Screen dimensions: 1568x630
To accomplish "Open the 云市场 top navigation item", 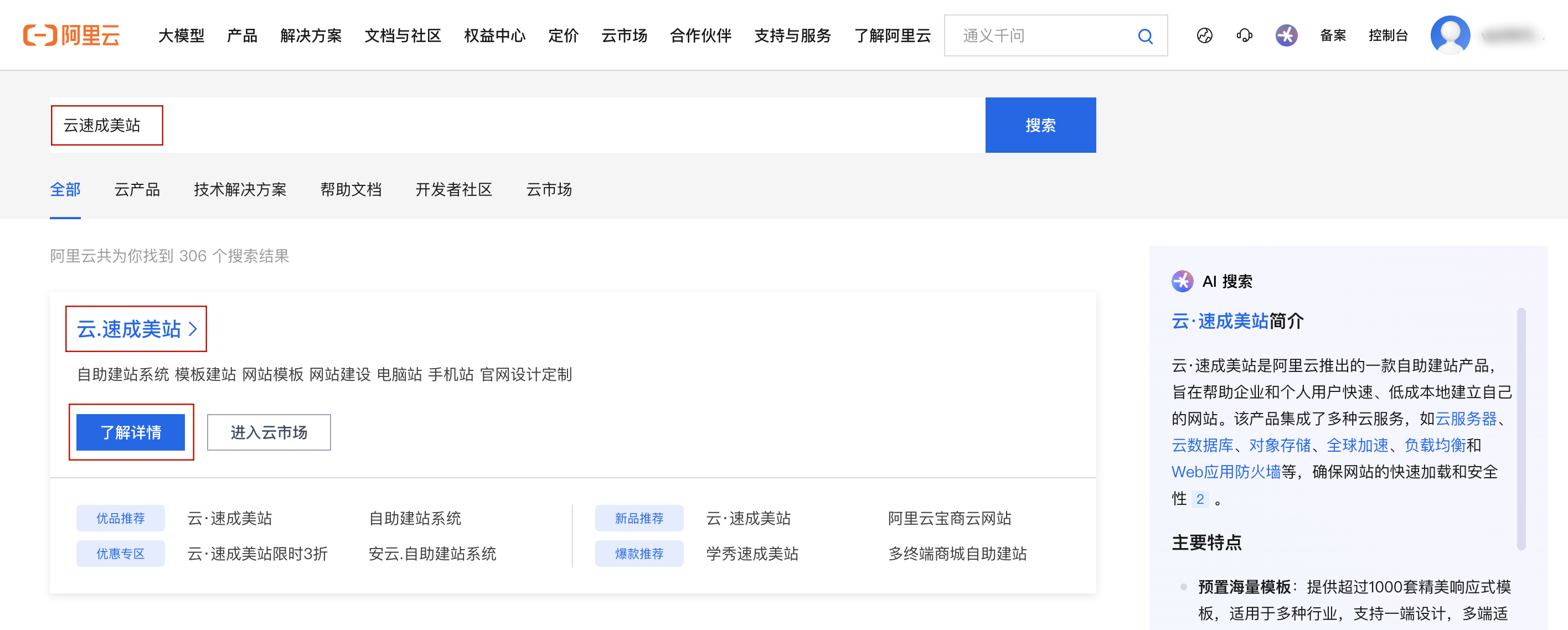I will point(625,35).
